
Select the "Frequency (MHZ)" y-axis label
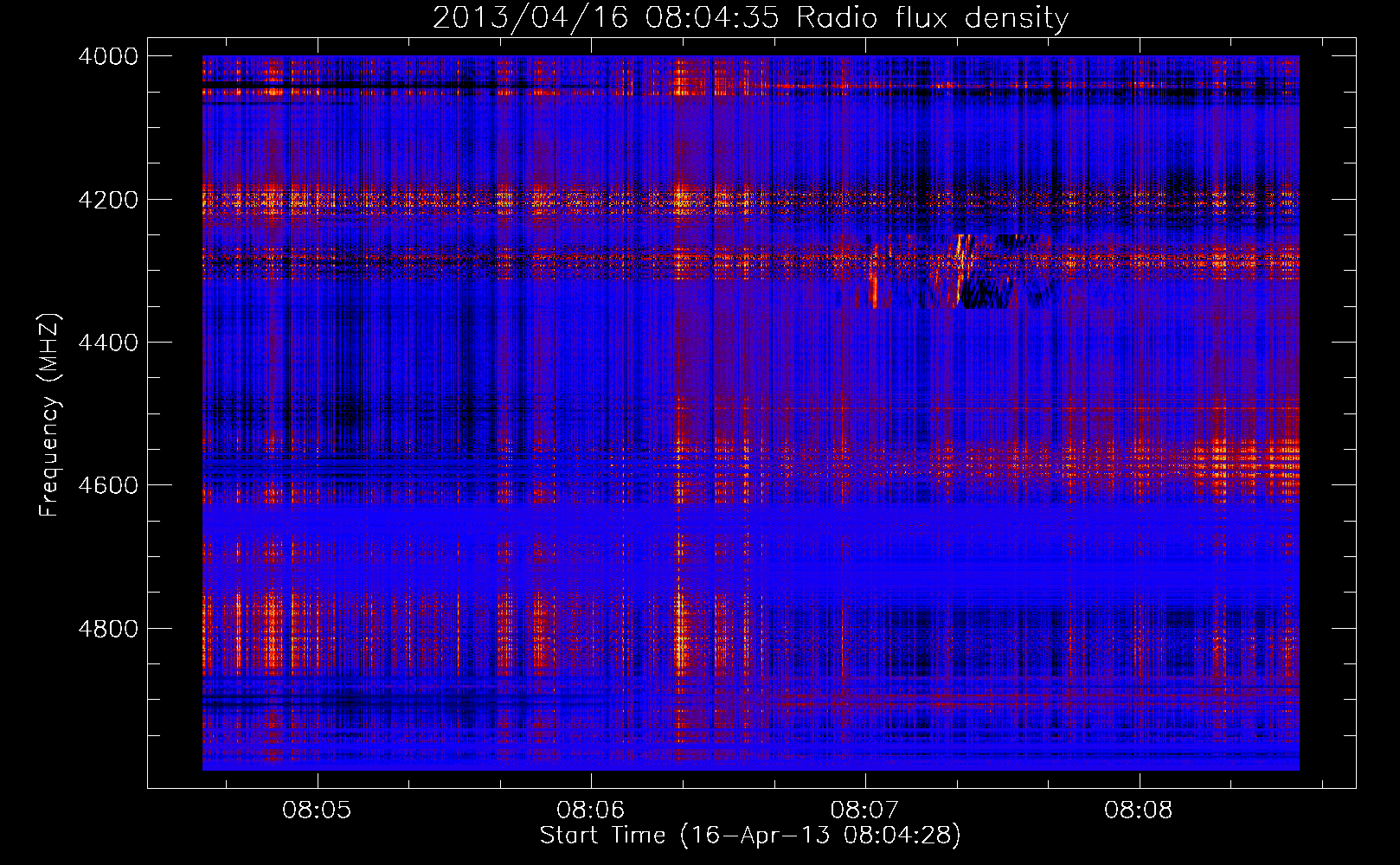point(49,415)
